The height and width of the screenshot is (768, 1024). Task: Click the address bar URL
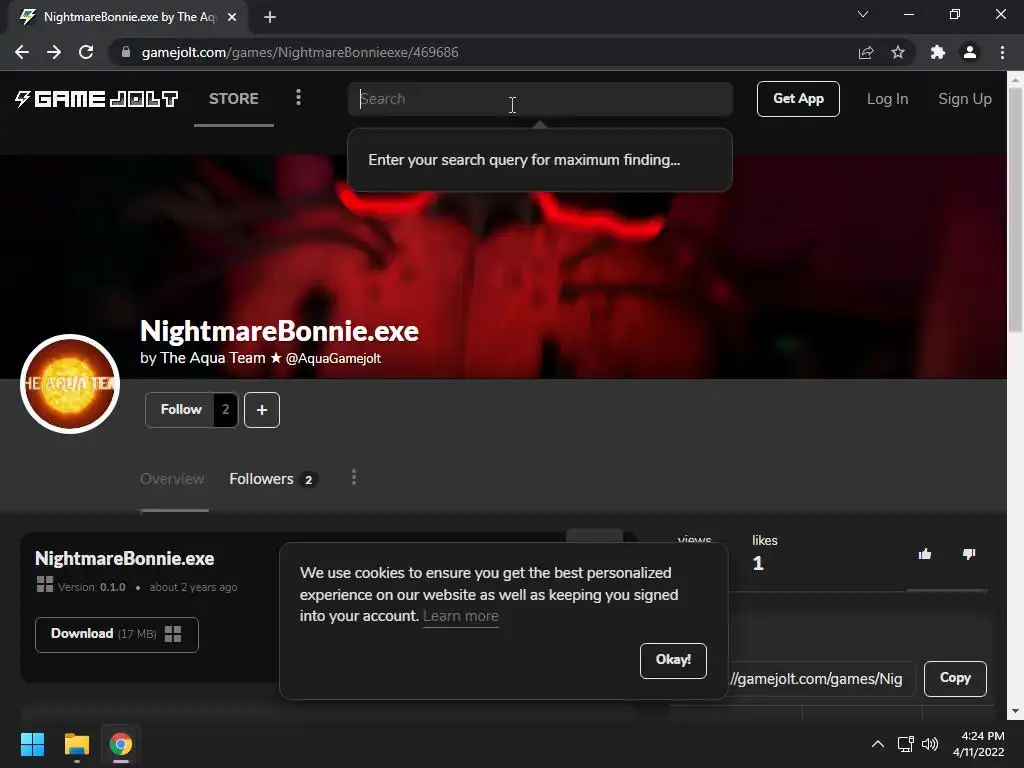(x=300, y=52)
